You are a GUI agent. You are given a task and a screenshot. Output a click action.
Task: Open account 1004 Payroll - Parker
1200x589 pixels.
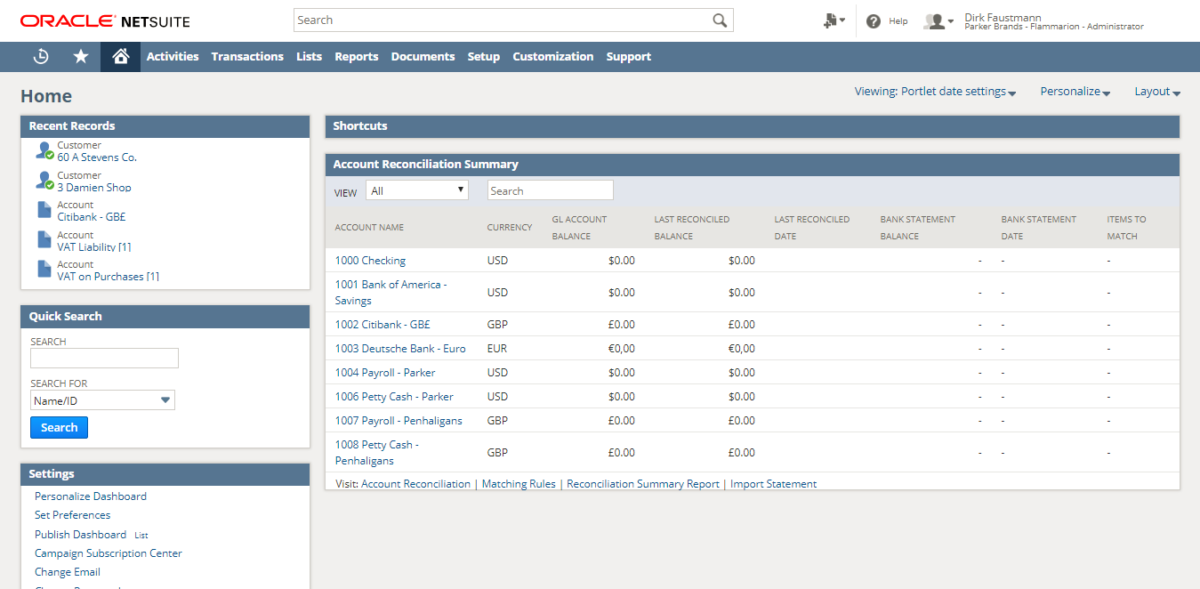pyautogui.click(x=385, y=372)
